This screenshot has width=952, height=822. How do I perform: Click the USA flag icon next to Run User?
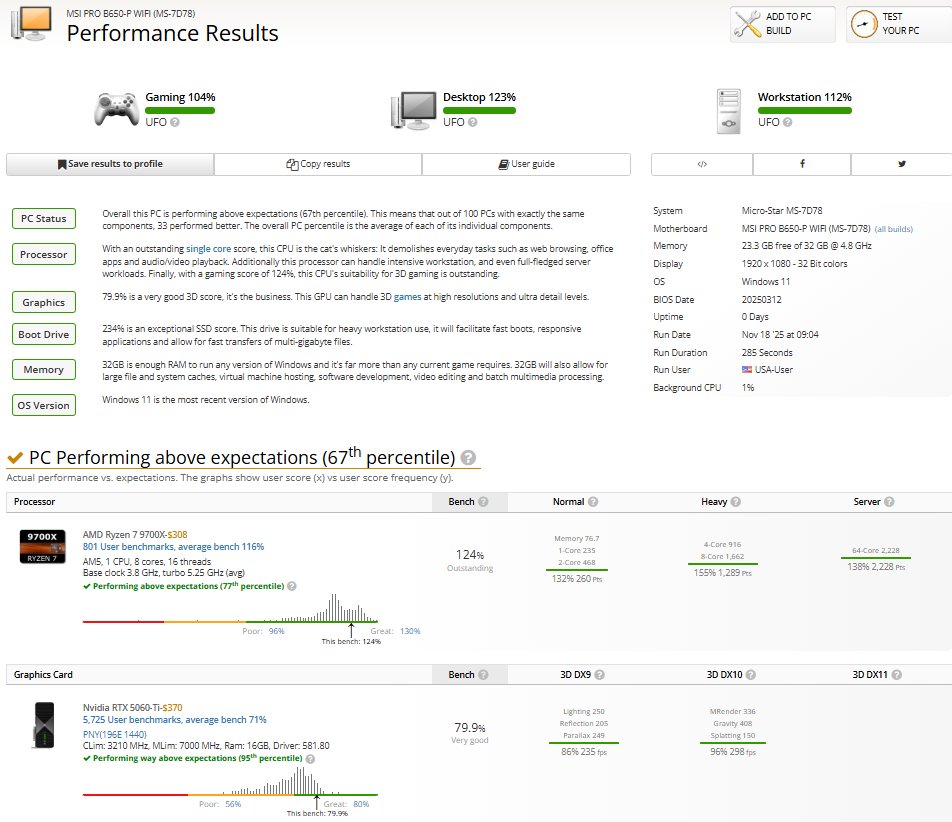[x=747, y=370]
